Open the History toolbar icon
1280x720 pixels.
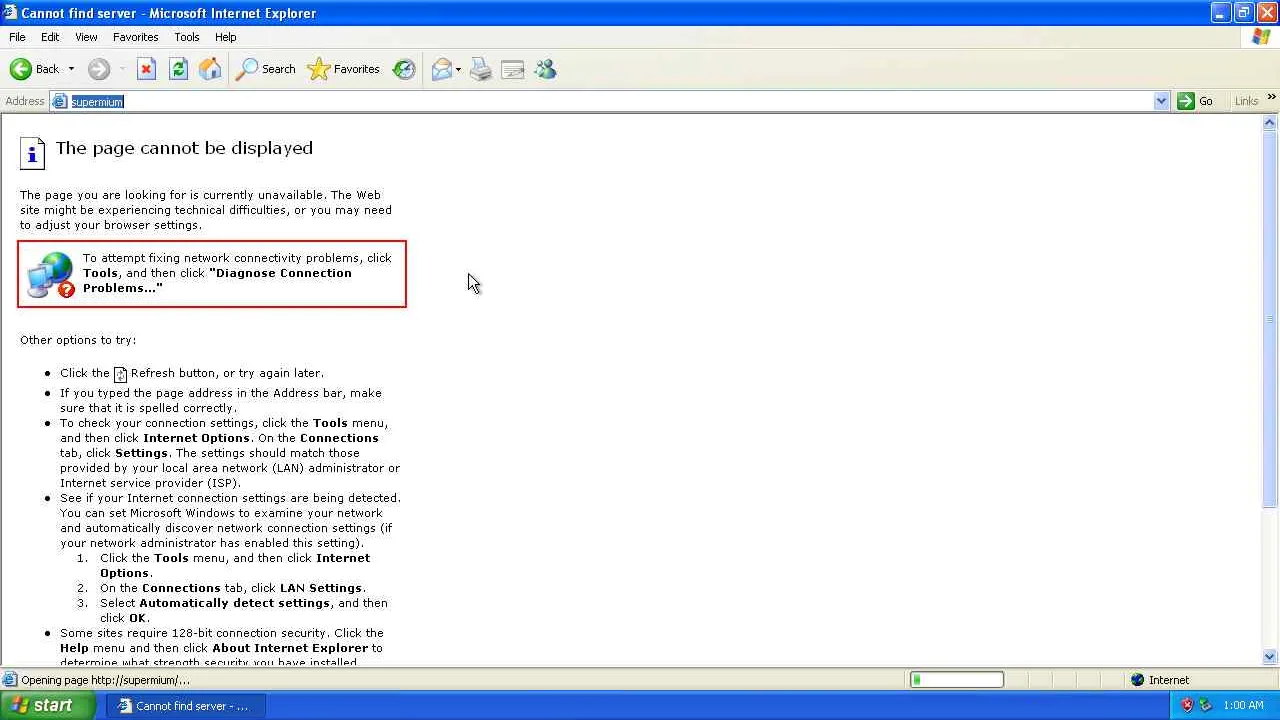click(404, 69)
